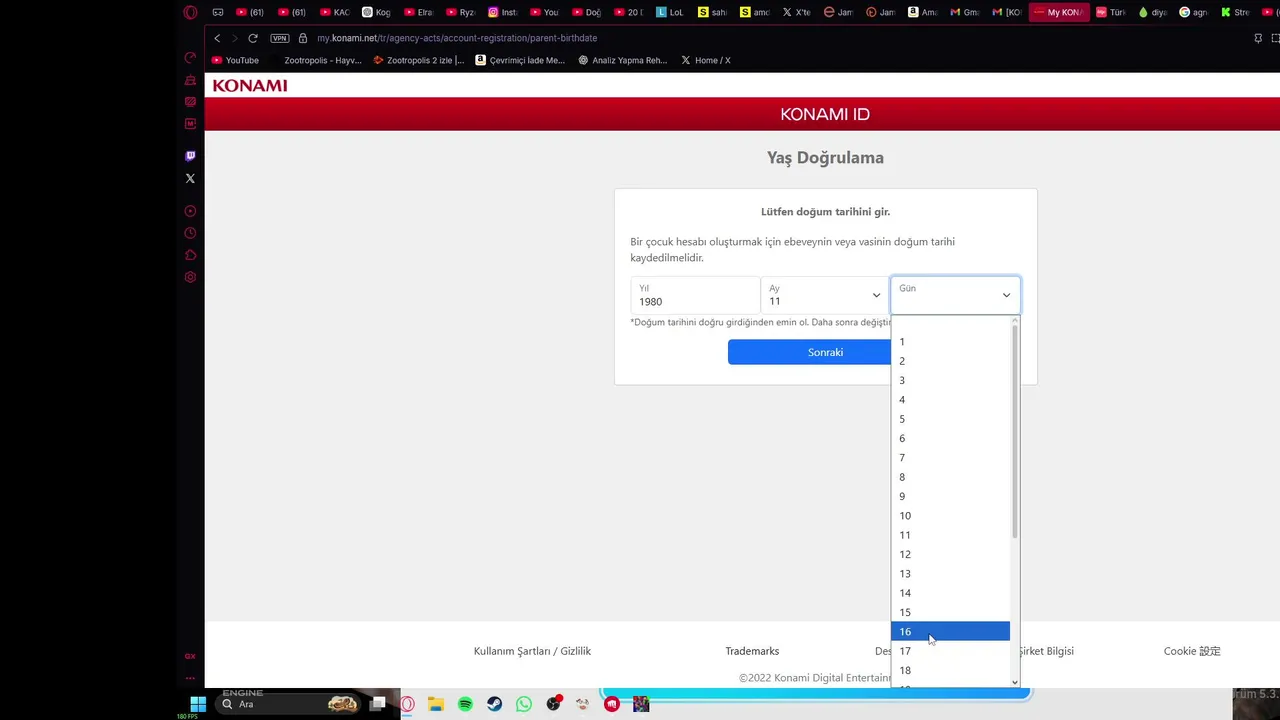Click the KONAMI logo
This screenshot has width=1280, height=720.
250,86
